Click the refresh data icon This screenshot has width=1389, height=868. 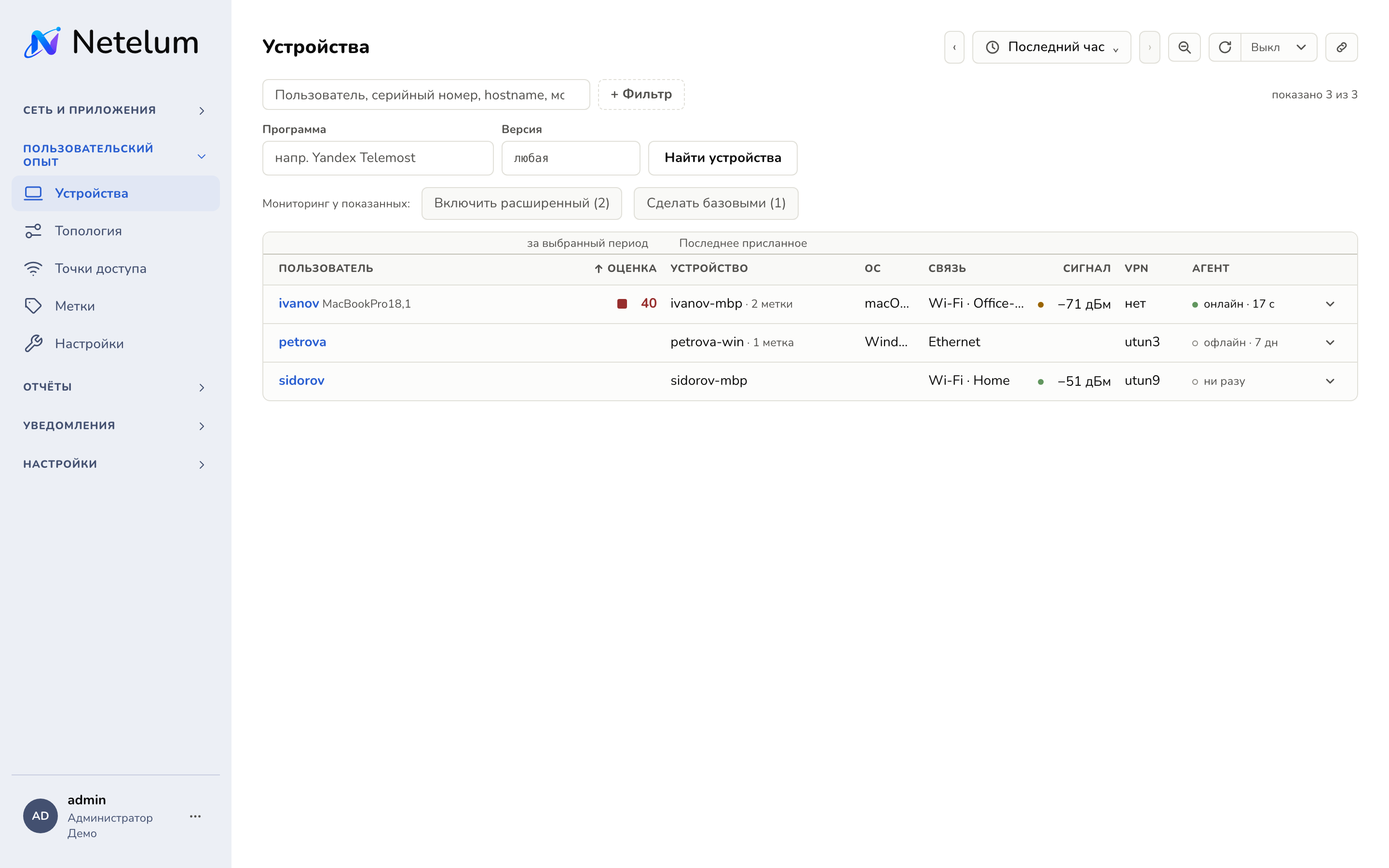[1225, 47]
